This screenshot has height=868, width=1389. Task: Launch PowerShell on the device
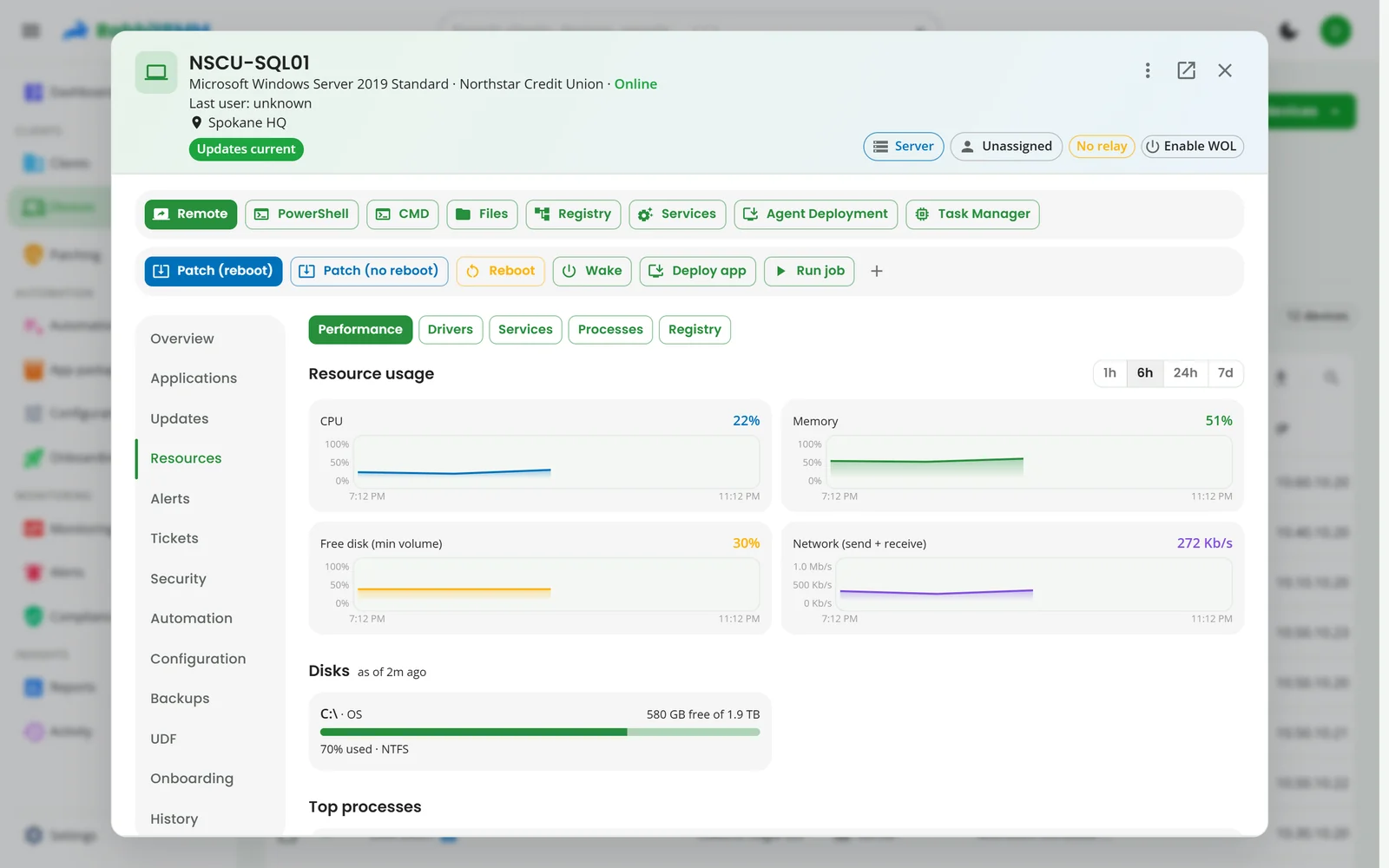pyautogui.click(x=301, y=214)
